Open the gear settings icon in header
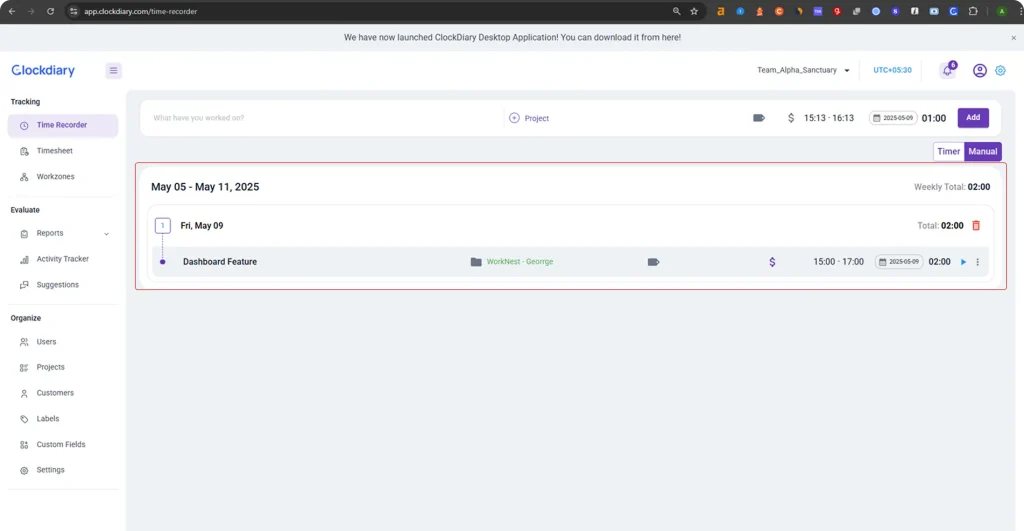1024x531 pixels. [x=1000, y=71]
